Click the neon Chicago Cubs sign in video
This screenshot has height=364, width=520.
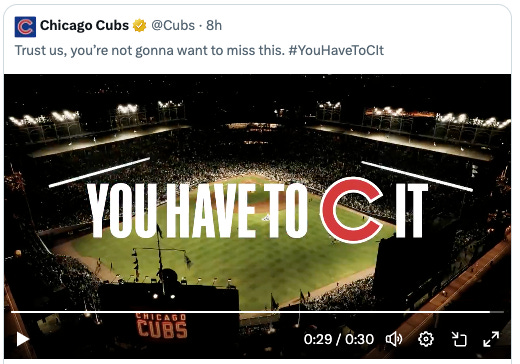(x=162, y=326)
